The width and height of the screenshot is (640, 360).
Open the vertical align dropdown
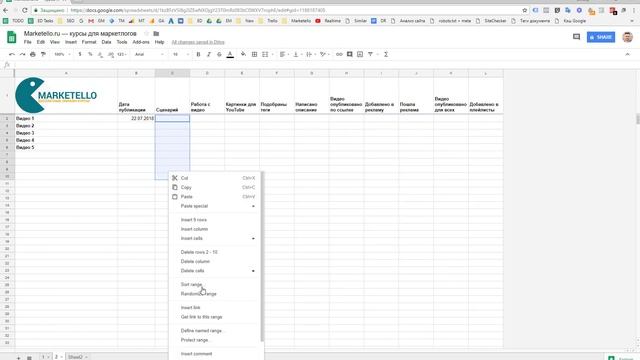[297, 54]
